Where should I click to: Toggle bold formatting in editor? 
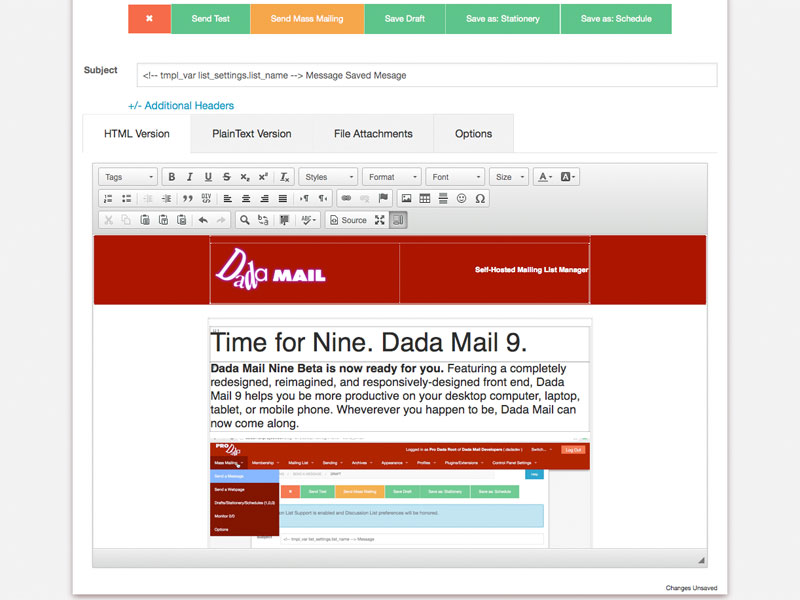(172, 177)
